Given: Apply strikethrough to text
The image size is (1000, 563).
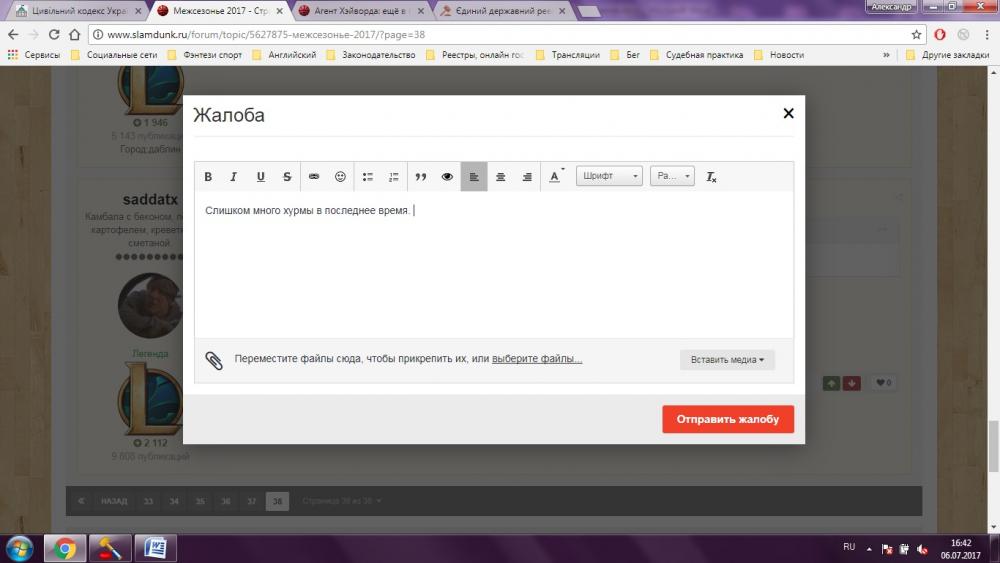Looking at the screenshot, I should (x=287, y=177).
